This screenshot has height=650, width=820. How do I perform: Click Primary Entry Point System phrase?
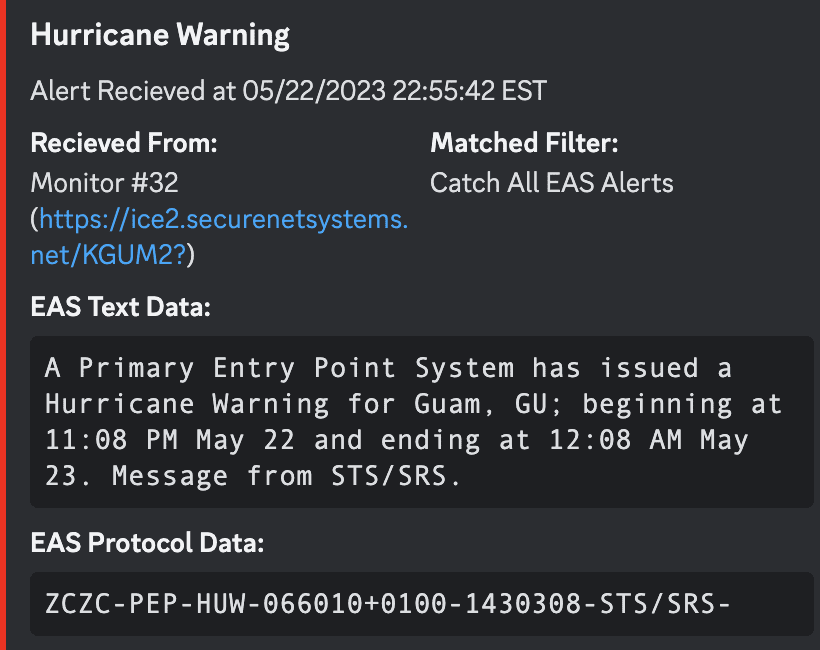(x=297, y=368)
